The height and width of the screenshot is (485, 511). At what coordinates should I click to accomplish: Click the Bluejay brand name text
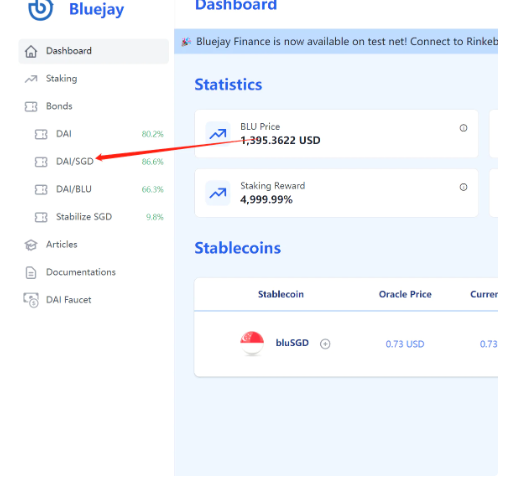96,9
